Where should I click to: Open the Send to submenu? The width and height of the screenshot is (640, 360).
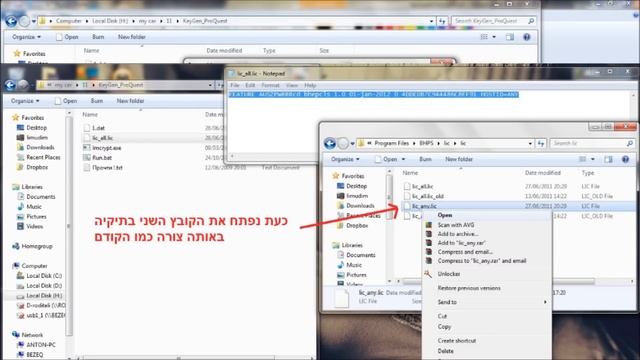(447, 302)
